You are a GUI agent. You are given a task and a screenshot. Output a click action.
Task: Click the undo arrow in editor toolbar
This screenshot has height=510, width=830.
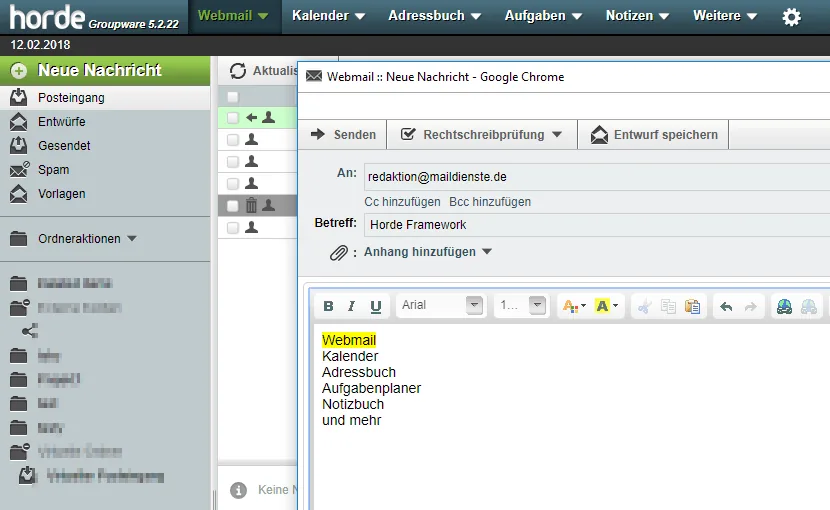tap(726, 306)
